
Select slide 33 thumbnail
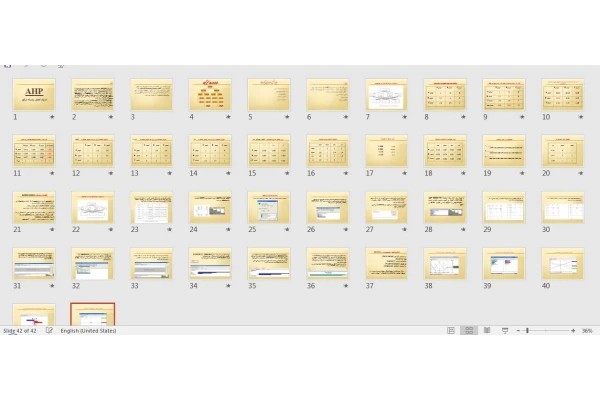pyautogui.click(x=152, y=263)
